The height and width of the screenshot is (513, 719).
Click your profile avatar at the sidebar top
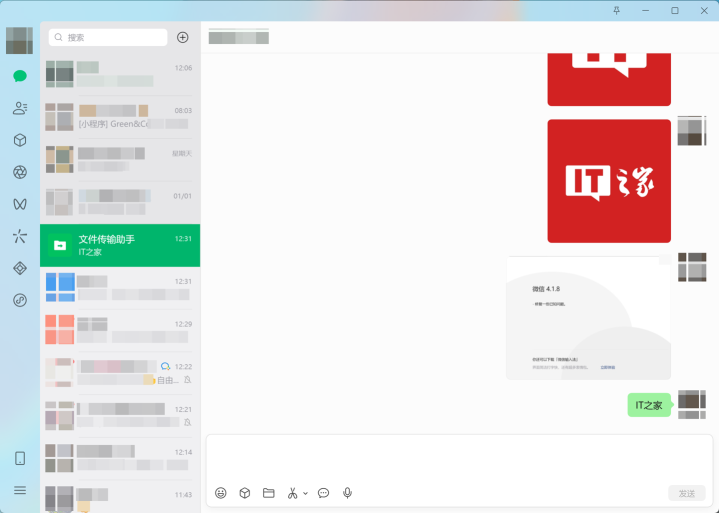coord(19,40)
